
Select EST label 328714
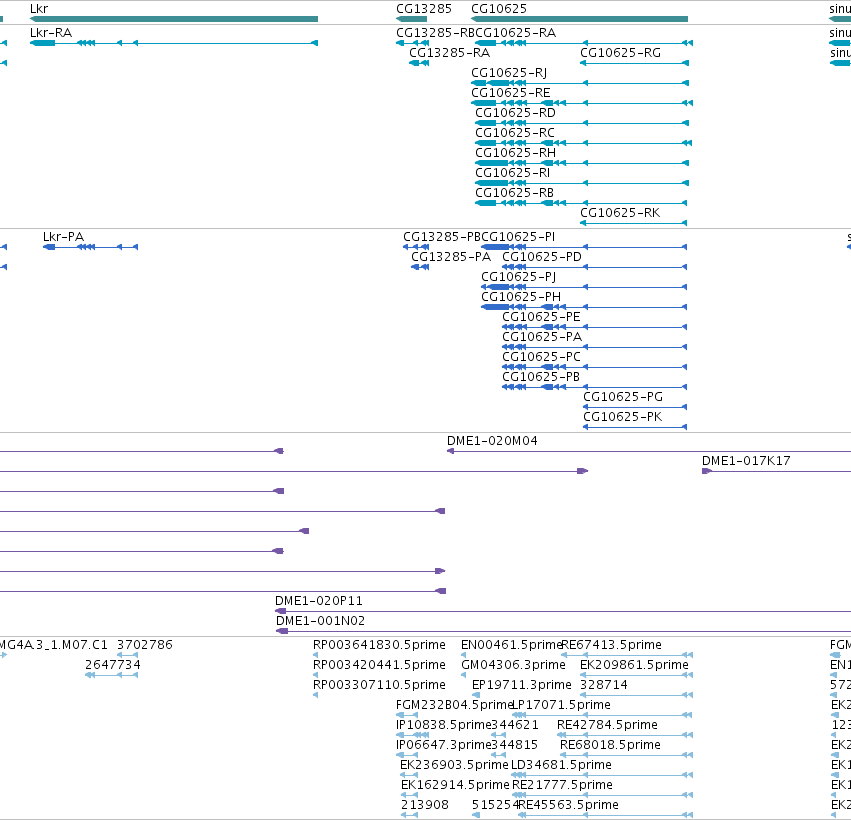pos(604,685)
